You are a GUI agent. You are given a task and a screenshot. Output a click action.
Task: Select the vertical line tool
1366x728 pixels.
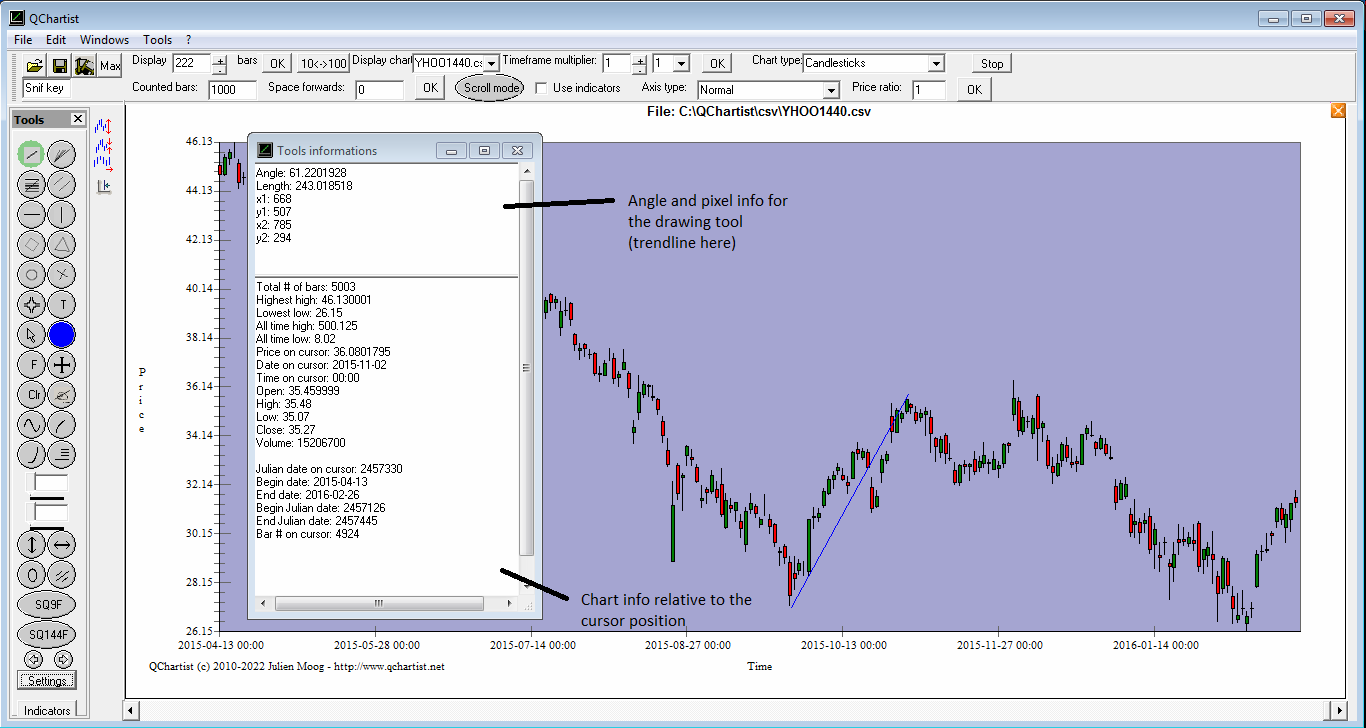(x=62, y=214)
